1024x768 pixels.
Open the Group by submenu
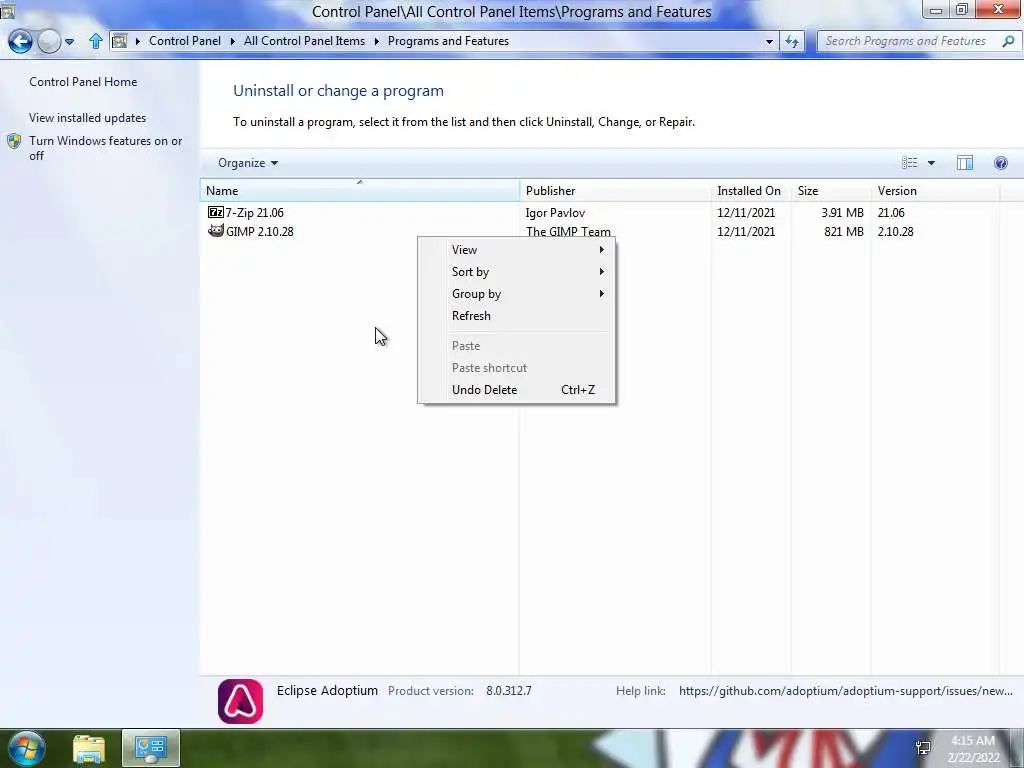click(516, 294)
